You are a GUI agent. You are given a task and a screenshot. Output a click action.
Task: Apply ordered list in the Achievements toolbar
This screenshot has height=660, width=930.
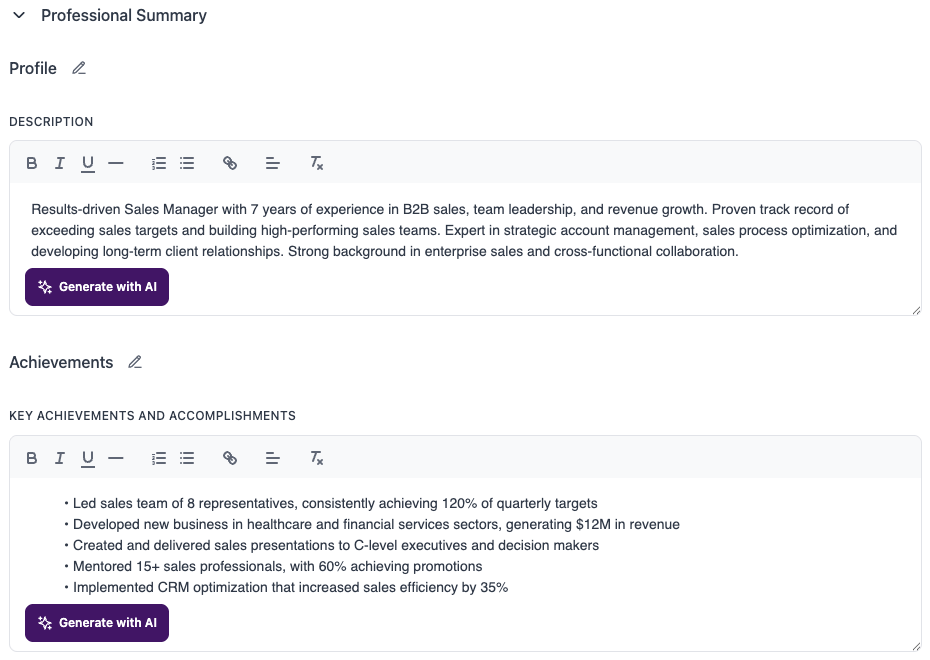click(x=158, y=458)
